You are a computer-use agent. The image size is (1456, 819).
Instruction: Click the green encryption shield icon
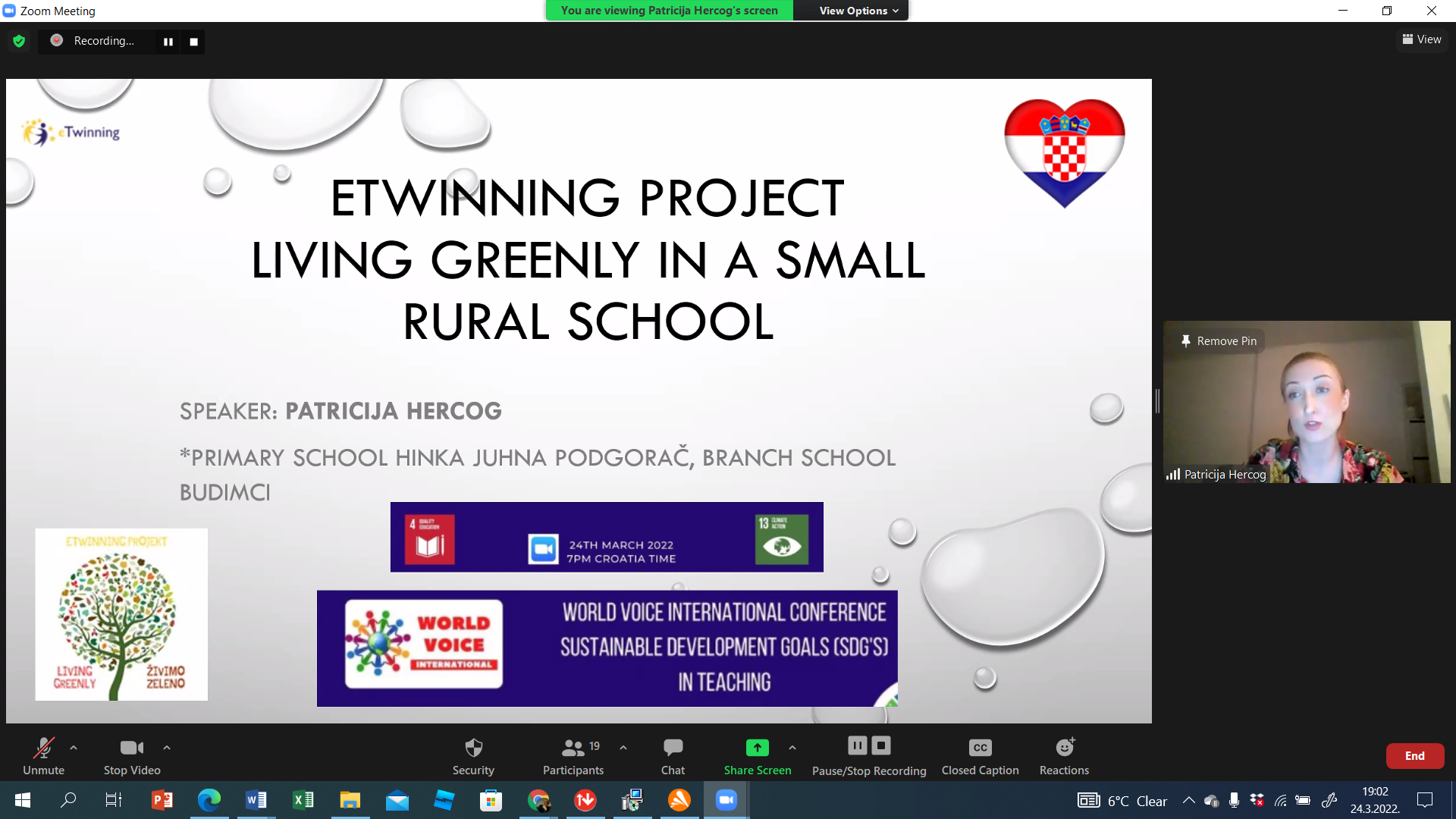19,41
